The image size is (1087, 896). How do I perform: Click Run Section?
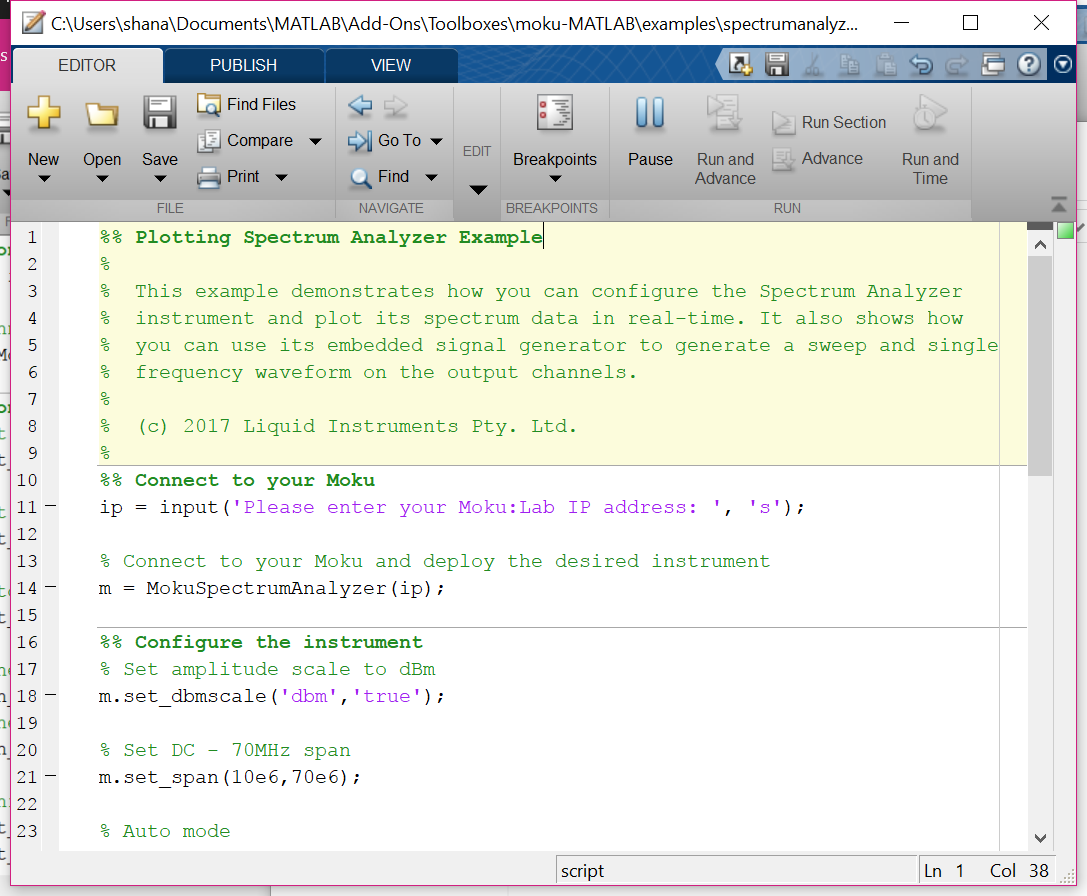[830, 123]
